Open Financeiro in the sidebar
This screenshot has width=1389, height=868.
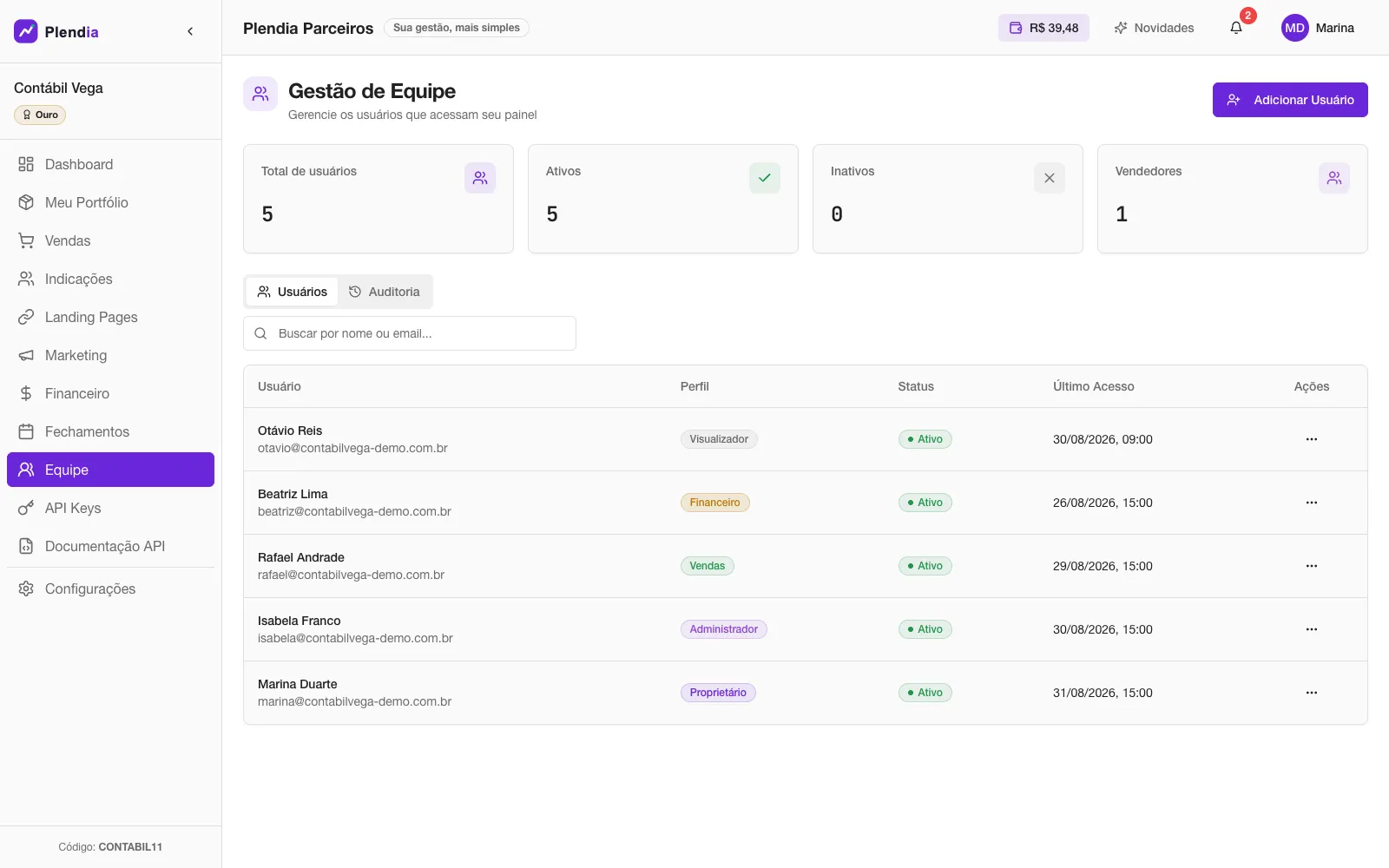110,393
